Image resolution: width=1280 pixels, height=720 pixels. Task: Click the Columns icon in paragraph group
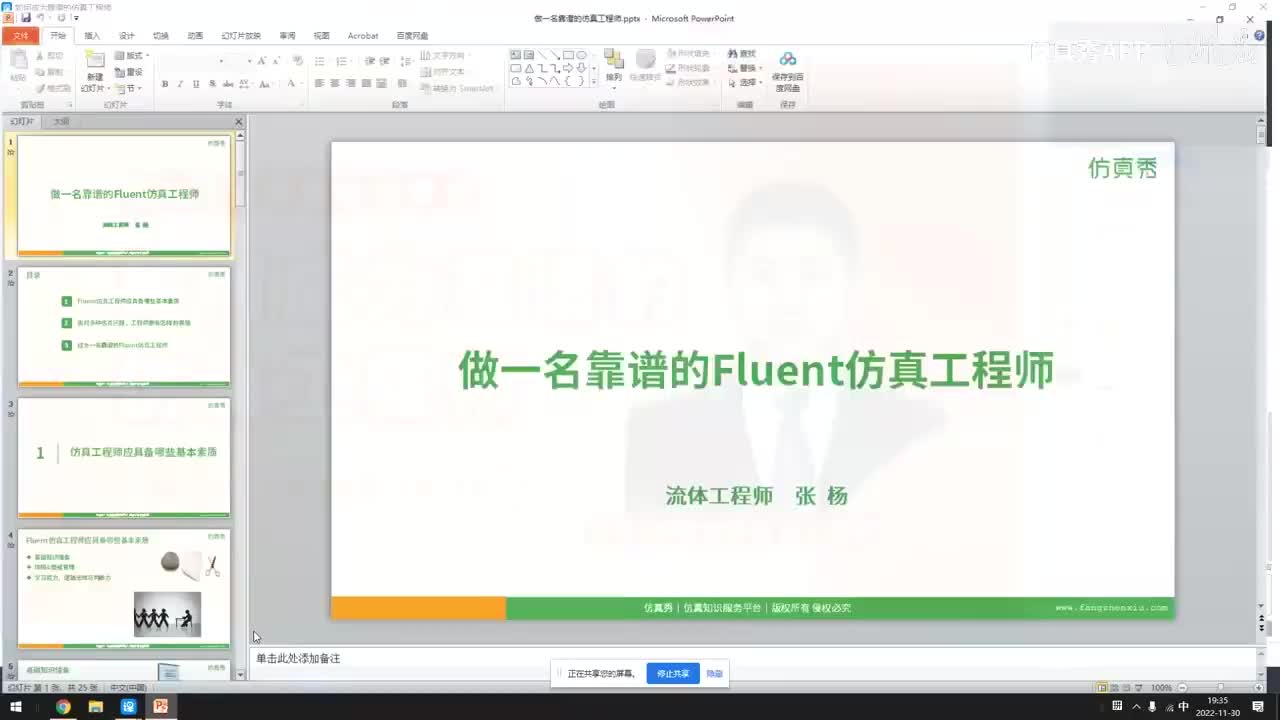402,84
